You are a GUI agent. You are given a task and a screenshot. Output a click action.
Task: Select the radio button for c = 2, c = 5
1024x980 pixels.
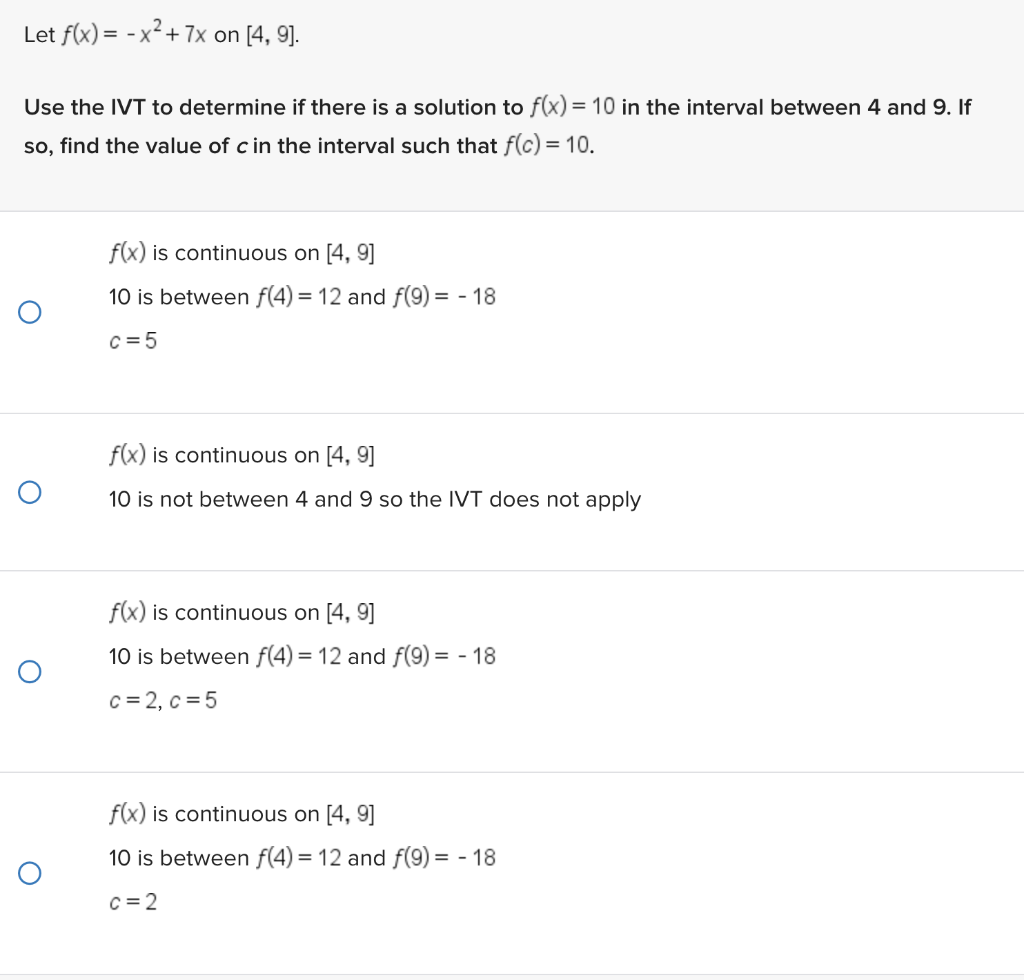point(30,671)
